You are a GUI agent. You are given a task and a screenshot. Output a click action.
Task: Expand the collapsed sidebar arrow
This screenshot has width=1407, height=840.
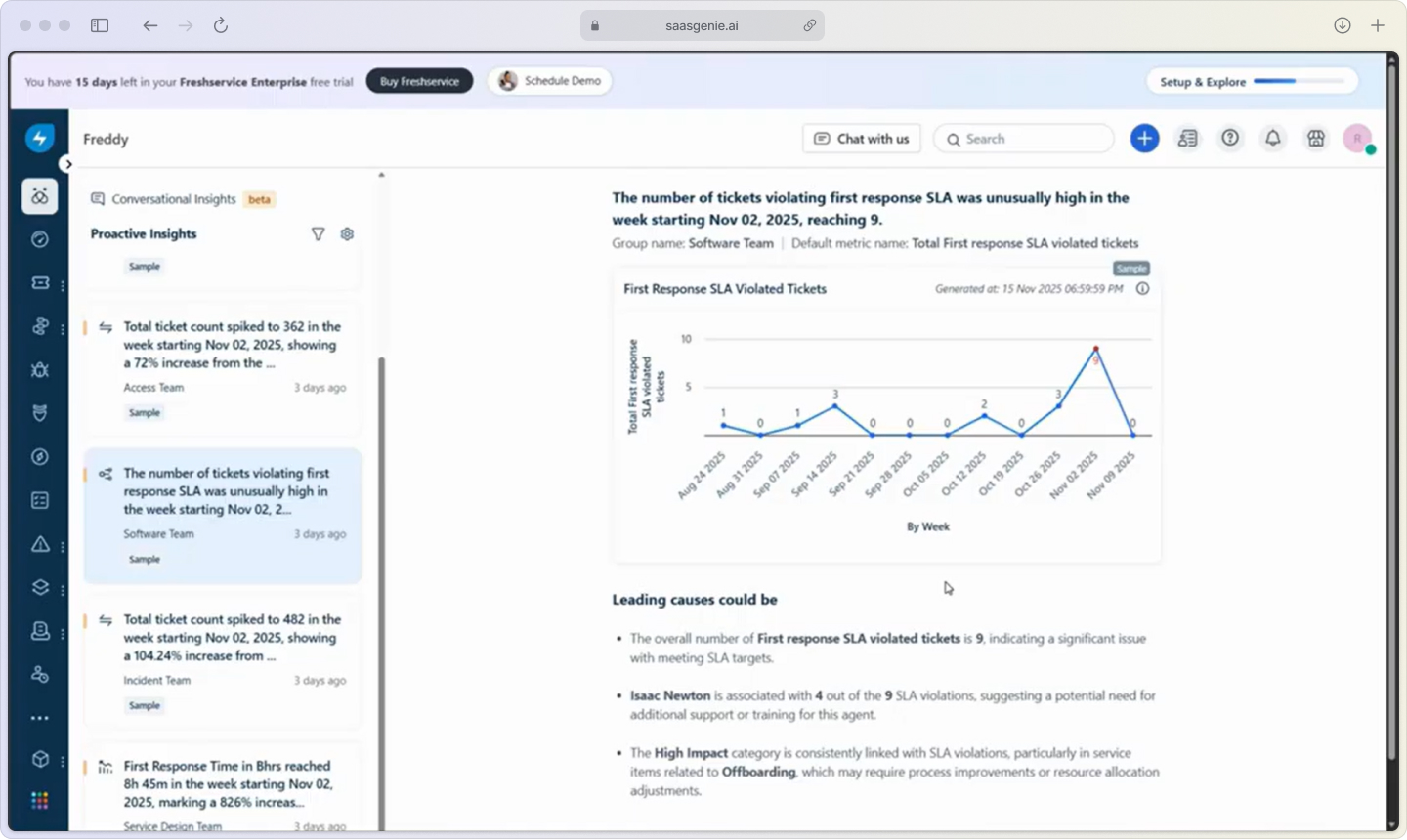pyautogui.click(x=67, y=164)
